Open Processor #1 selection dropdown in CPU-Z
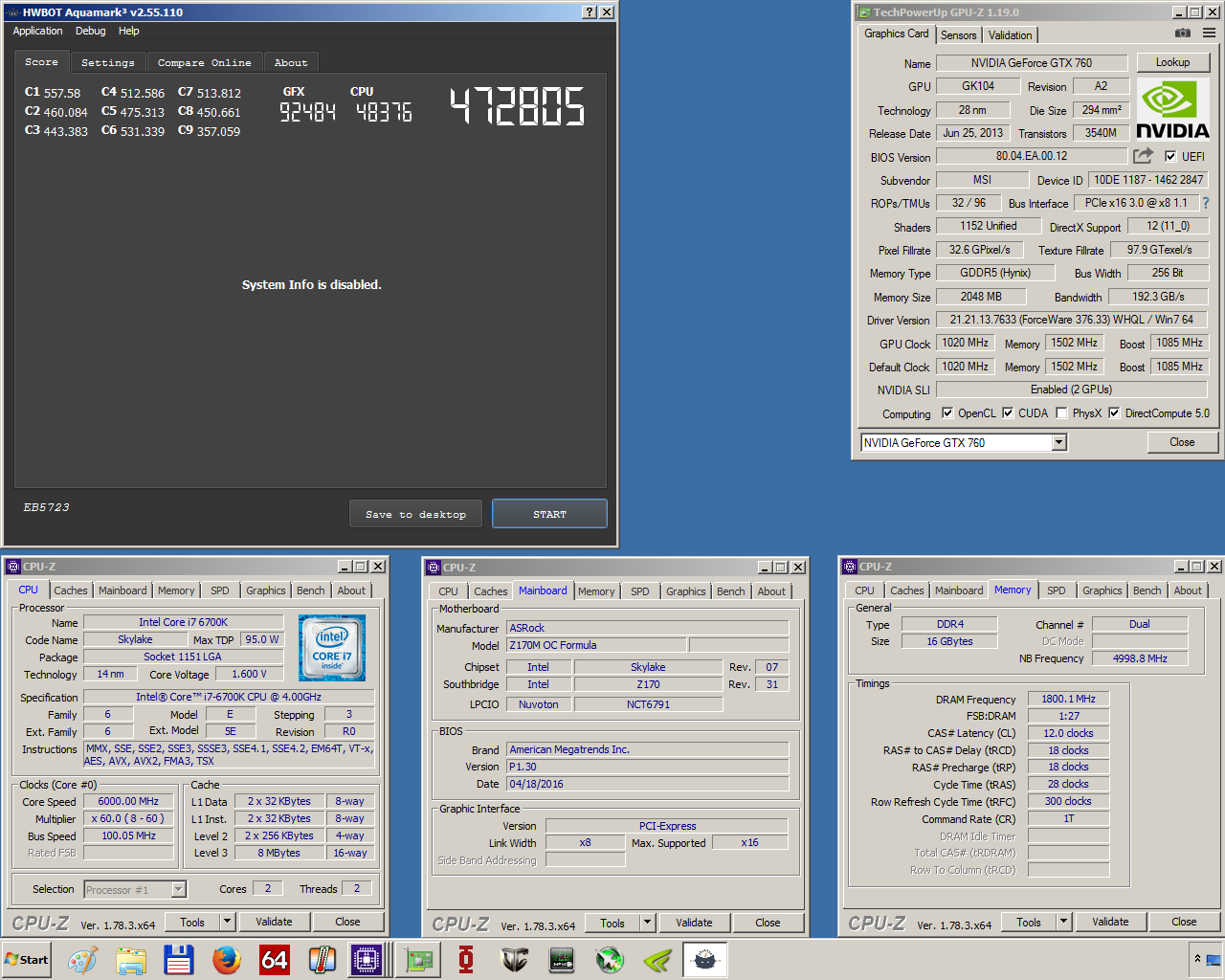This screenshot has height=980, width=1225. [135, 890]
